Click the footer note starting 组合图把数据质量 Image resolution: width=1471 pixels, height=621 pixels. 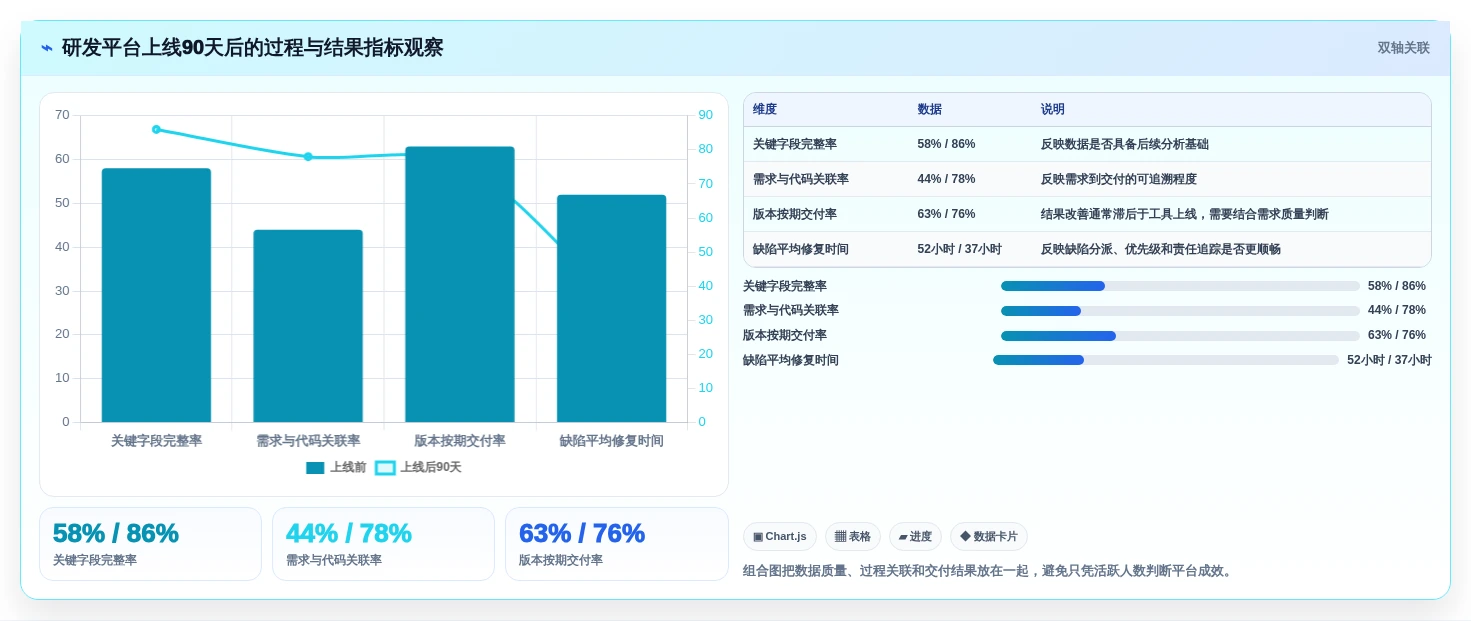[990, 571]
